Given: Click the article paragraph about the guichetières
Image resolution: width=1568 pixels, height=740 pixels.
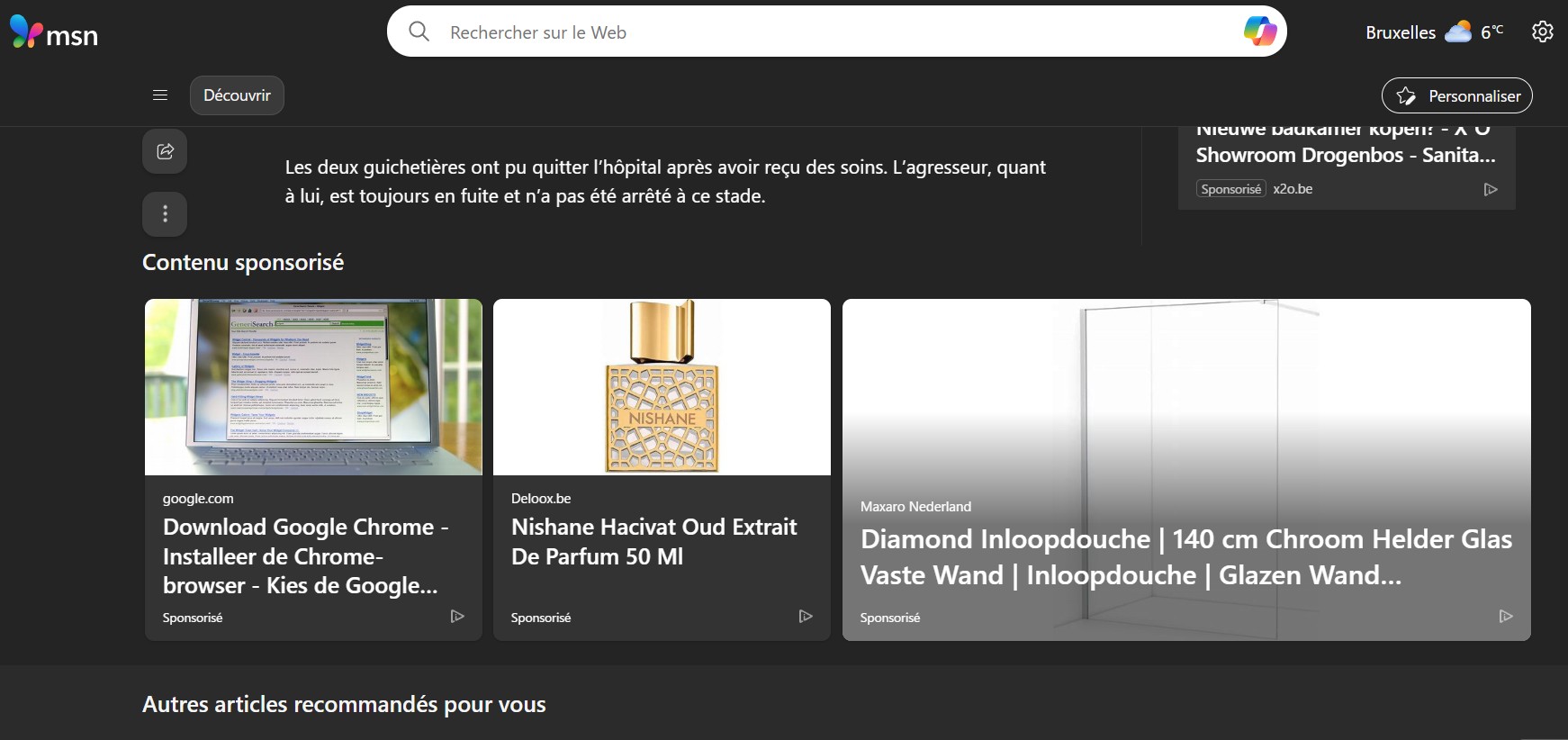Looking at the screenshot, I should (x=665, y=181).
